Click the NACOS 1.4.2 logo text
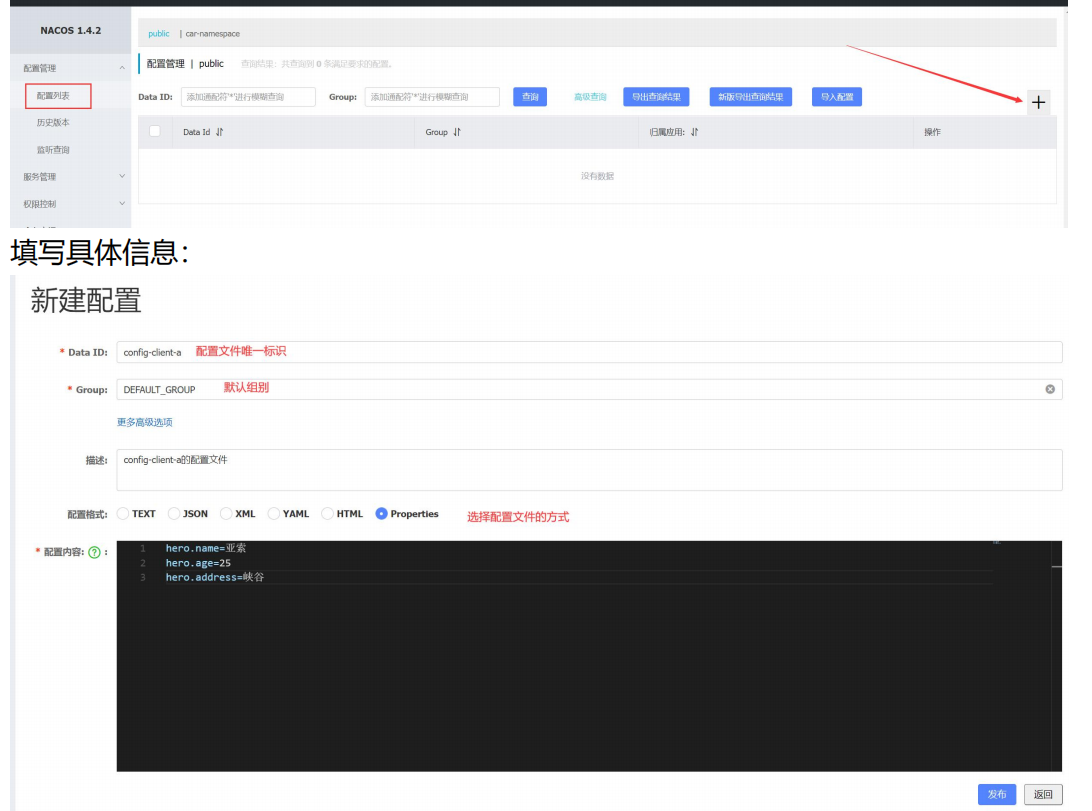Screen dimensions: 1092x811 pyautogui.click(x=70, y=31)
